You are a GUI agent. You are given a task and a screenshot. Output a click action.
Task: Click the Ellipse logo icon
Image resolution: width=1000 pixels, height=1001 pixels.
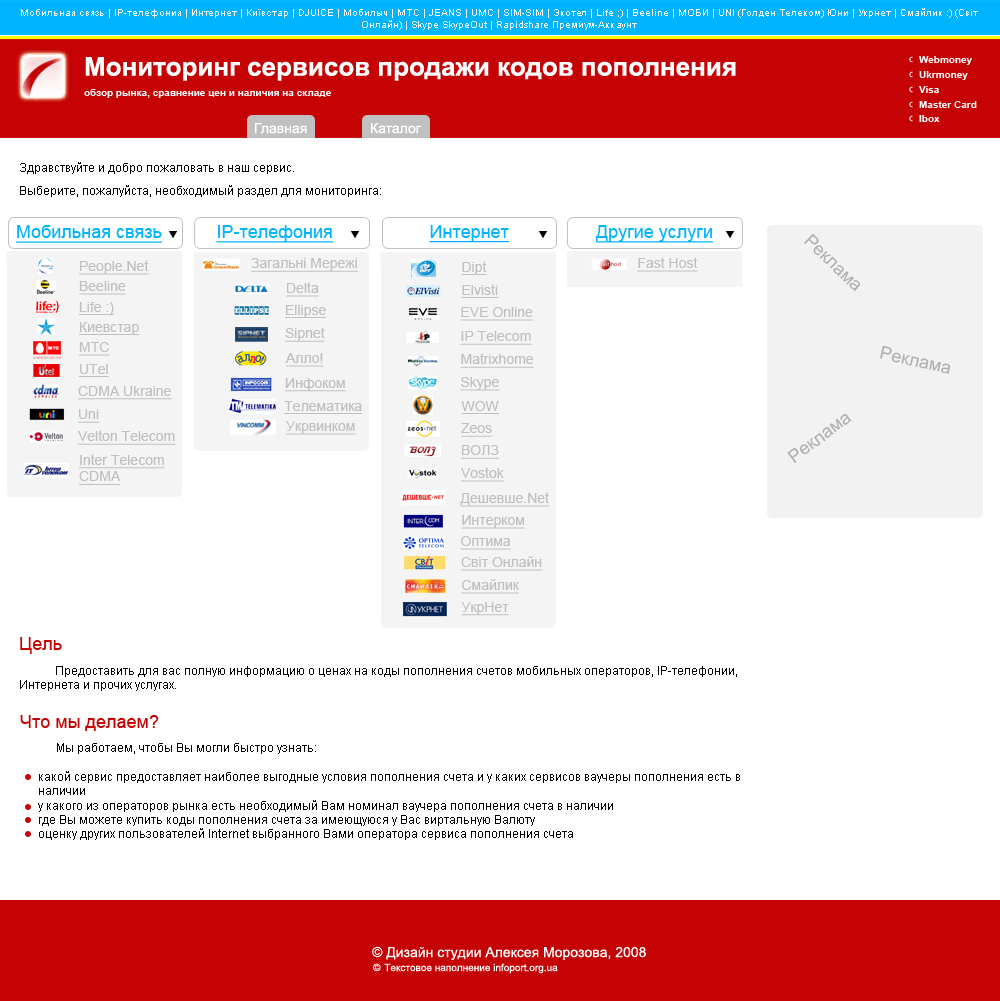pos(251,310)
